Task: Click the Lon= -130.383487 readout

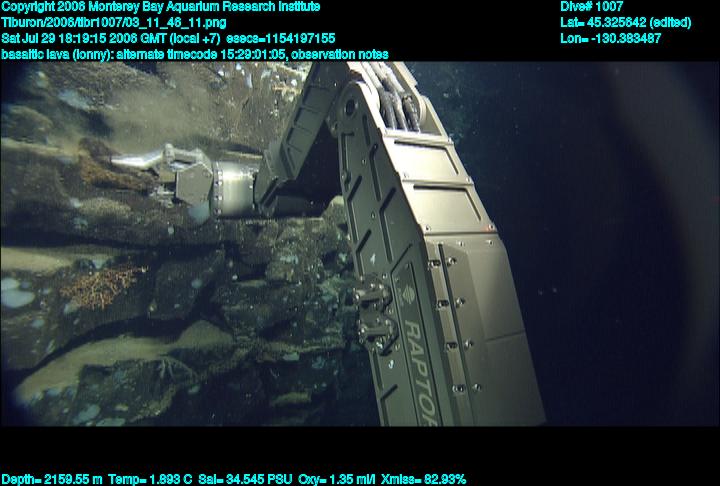Action: [611, 38]
